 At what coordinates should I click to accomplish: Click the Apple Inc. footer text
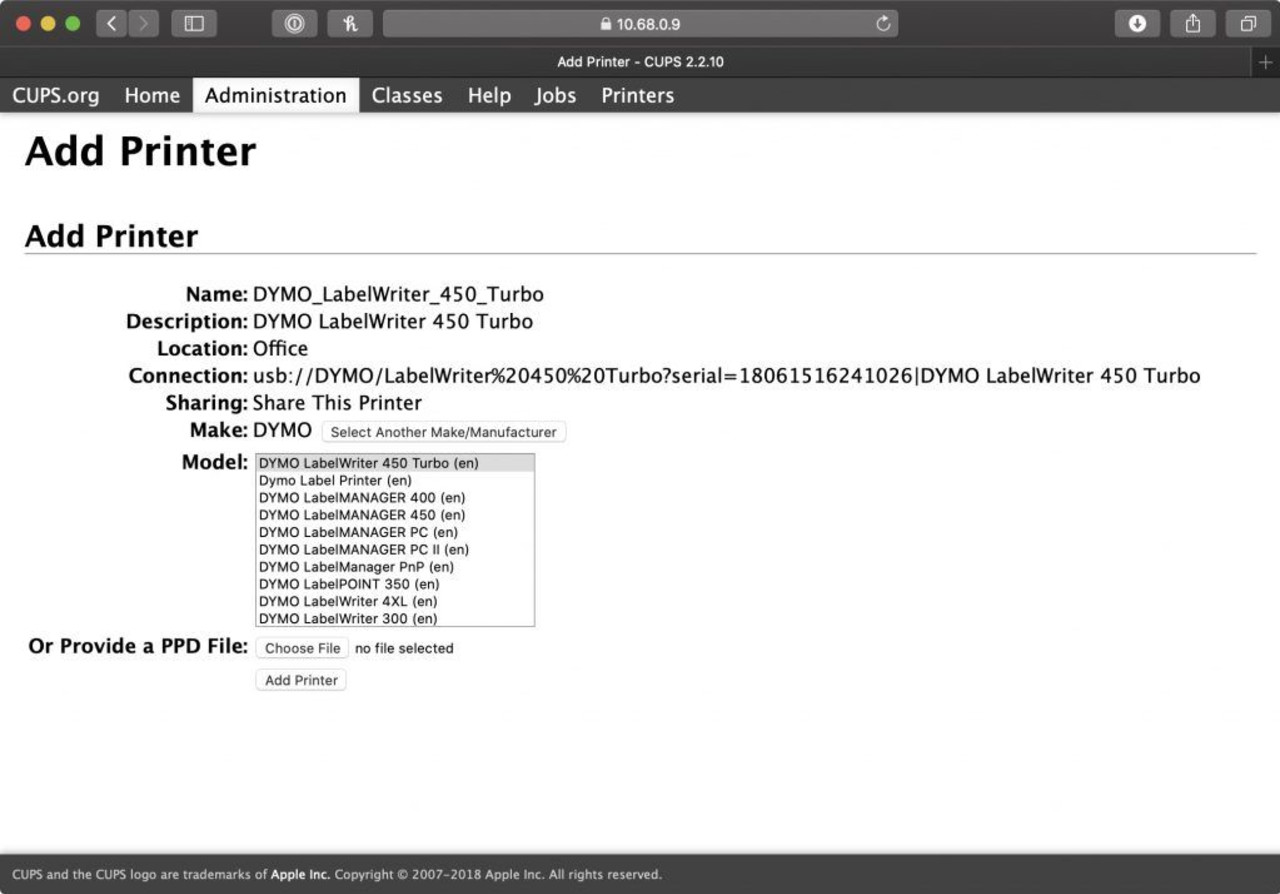coord(300,874)
